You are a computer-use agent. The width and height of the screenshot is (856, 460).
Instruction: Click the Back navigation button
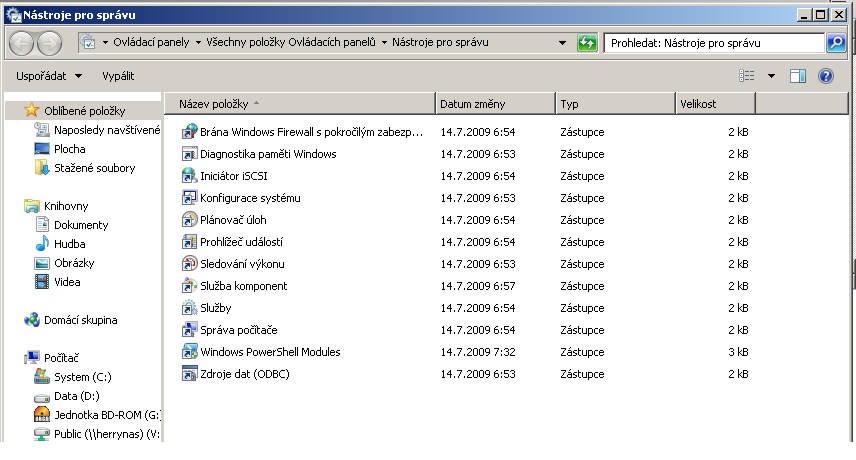[22, 44]
